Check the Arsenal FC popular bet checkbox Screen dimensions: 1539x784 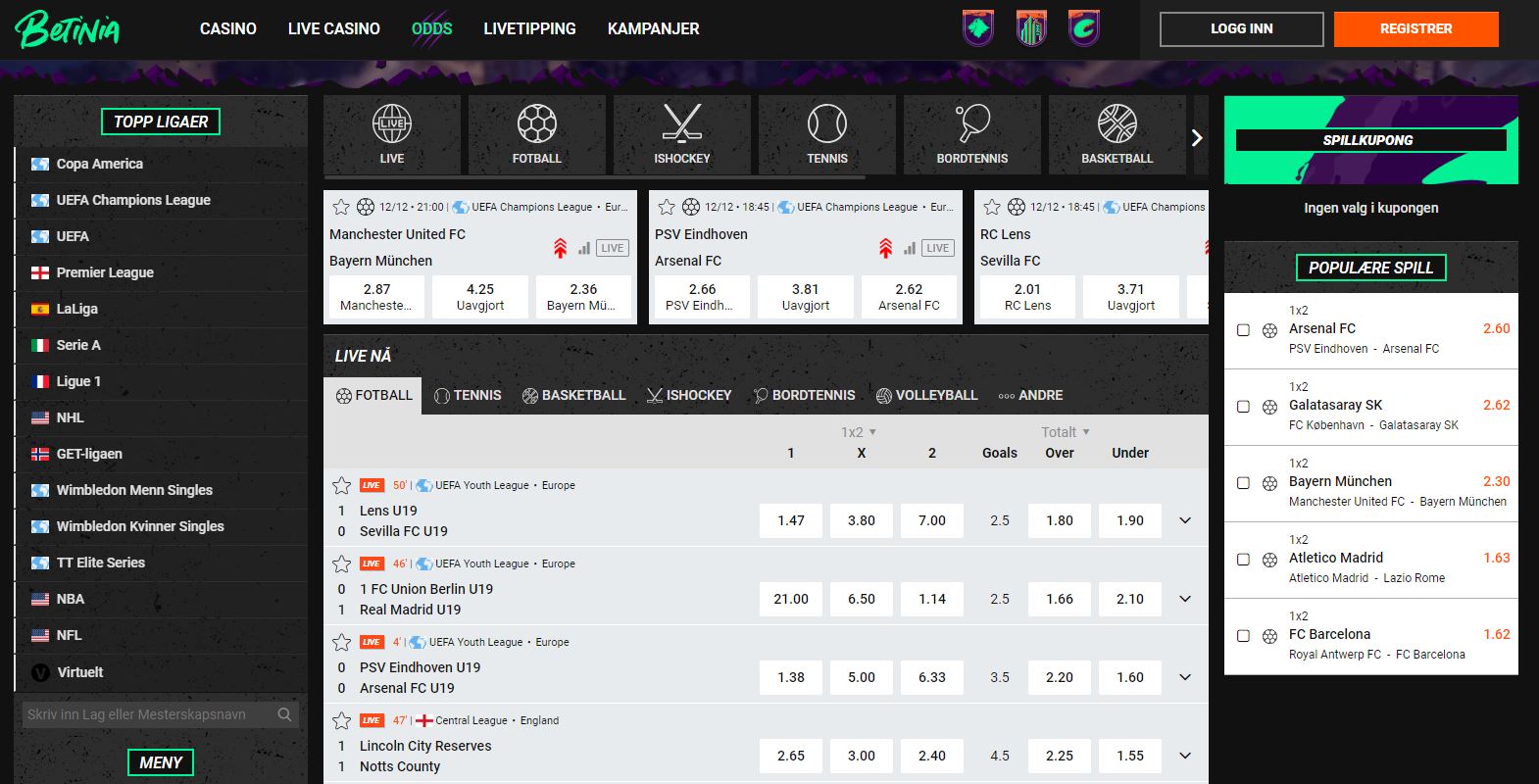pyautogui.click(x=1243, y=330)
